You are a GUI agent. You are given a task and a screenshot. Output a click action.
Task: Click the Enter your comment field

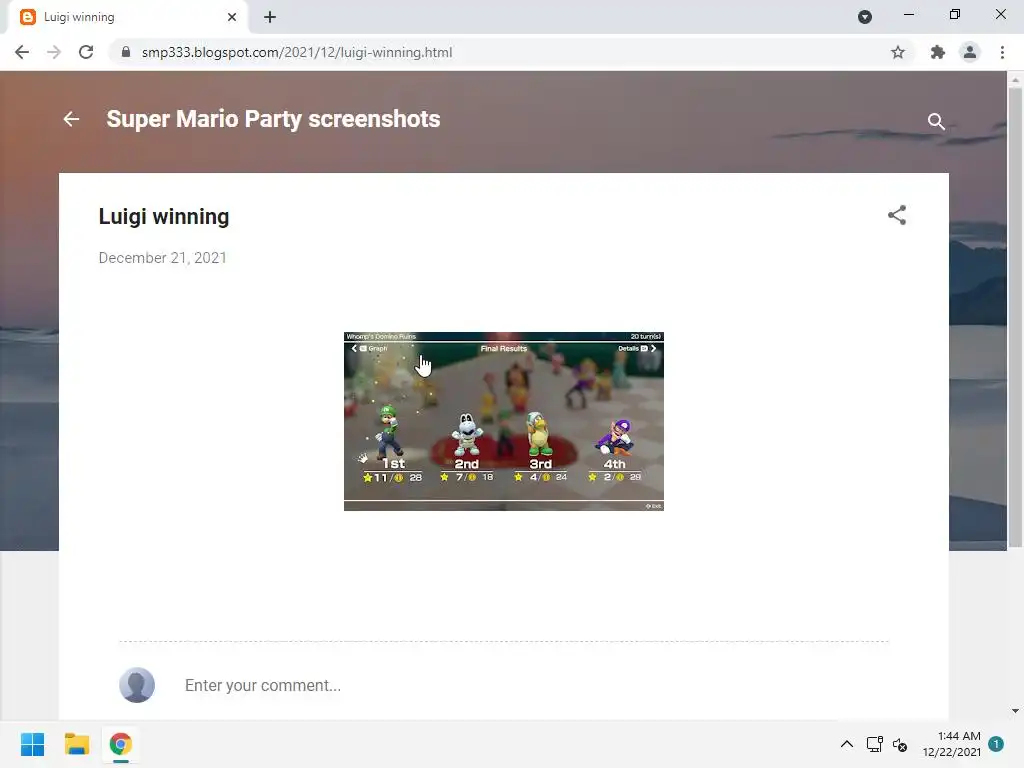point(263,685)
